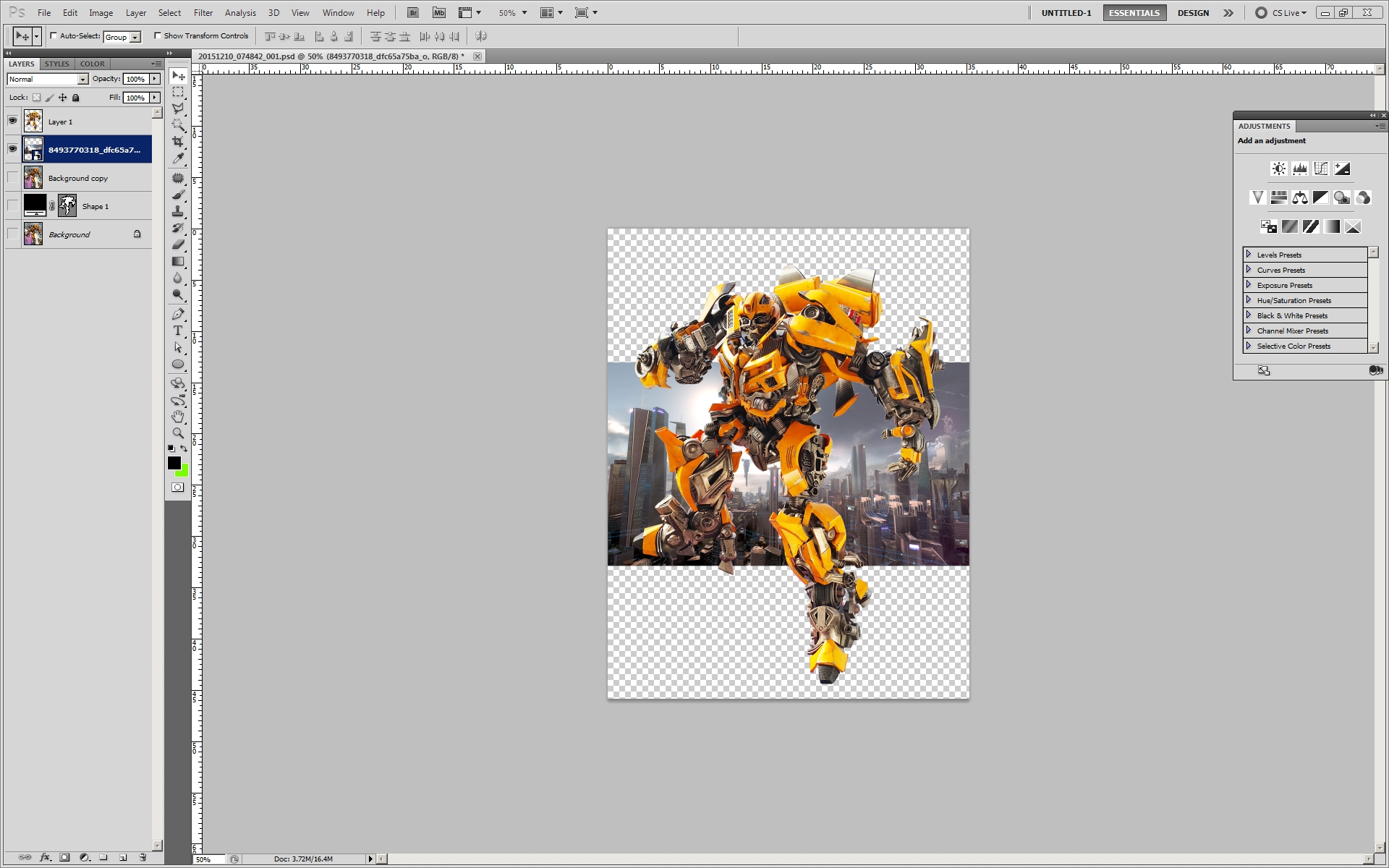1389x868 pixels.
Task: Toggle lock transparent pixels
Action: click(36, 98)
